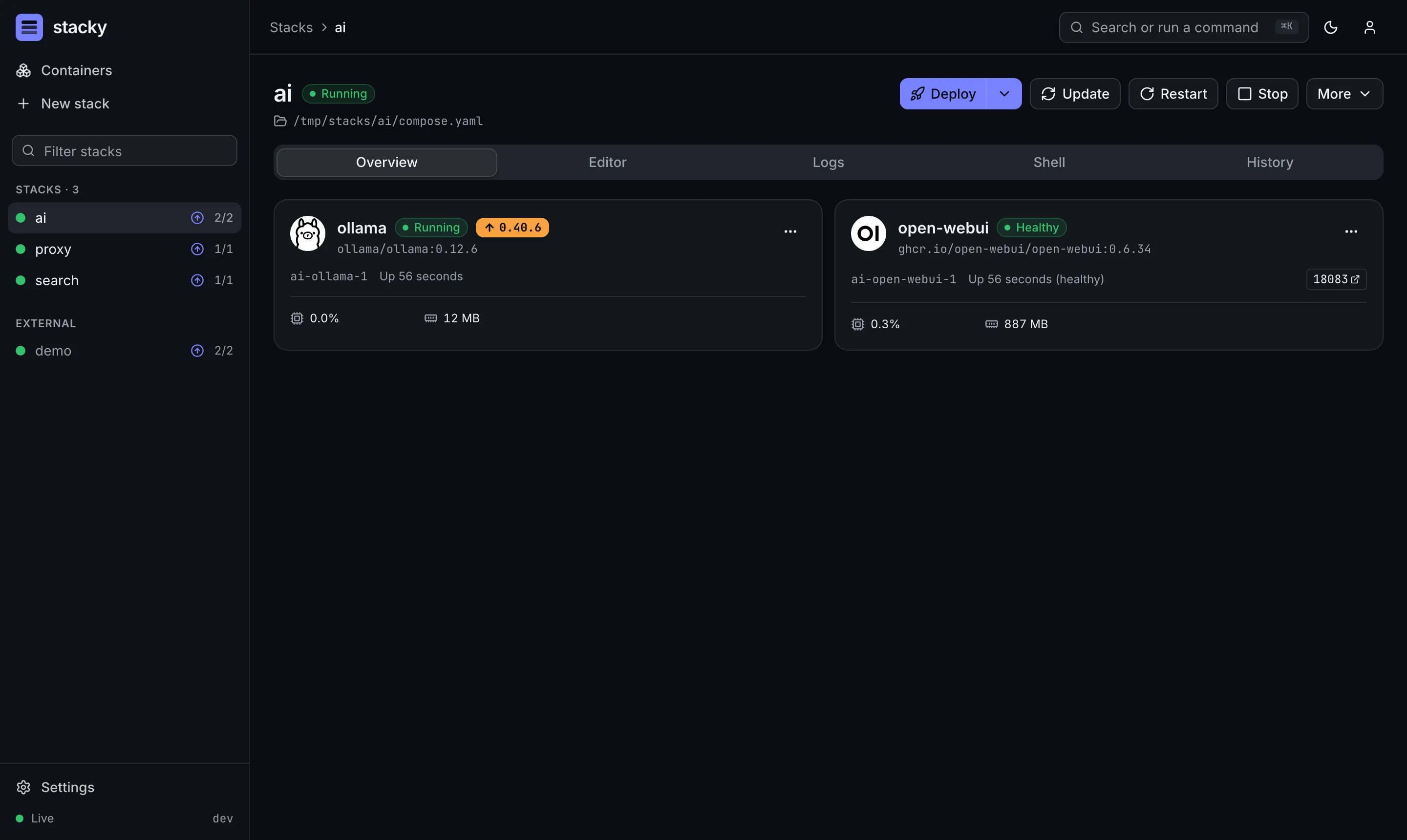1407x840 pixels.
Task: Switch to the Overview tab
Action: click(x=387, y=163)
